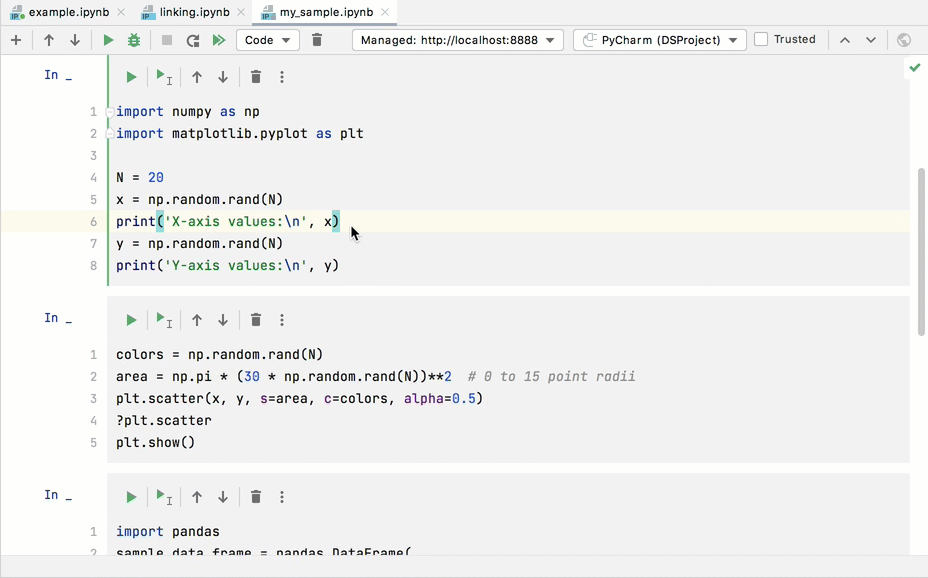Move the first cell down one position
The image size is (928, 578).
tap(221, 76)
